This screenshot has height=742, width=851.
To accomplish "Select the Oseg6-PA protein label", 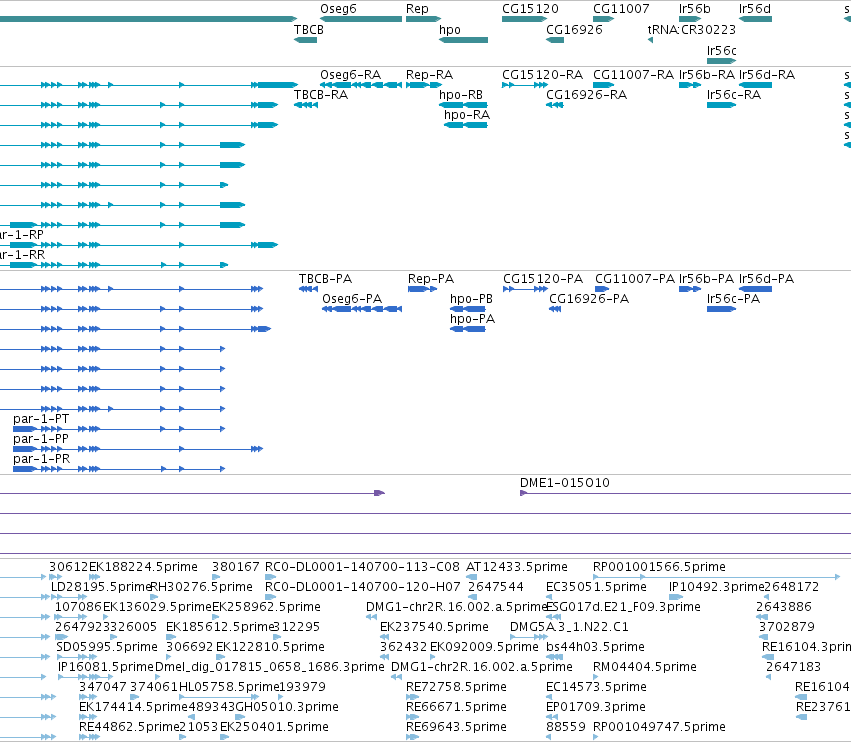I will pyautogui.click(x=352, y=299).
